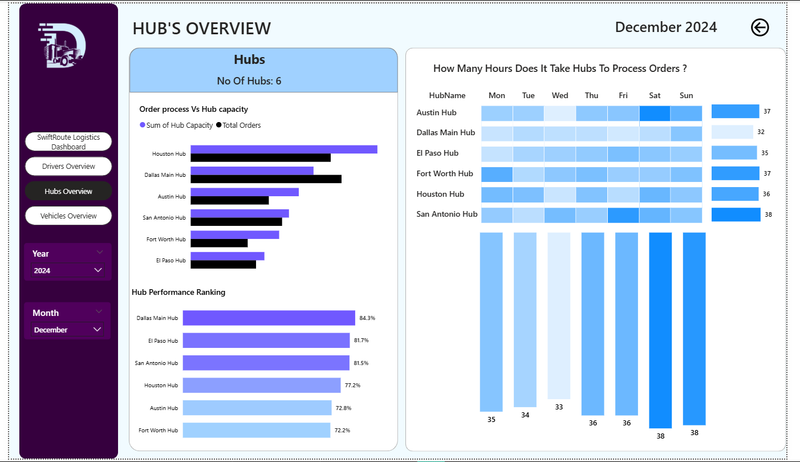
Task: Click 'No Of Hubs: 6' card text
Action: click(249, 81)
